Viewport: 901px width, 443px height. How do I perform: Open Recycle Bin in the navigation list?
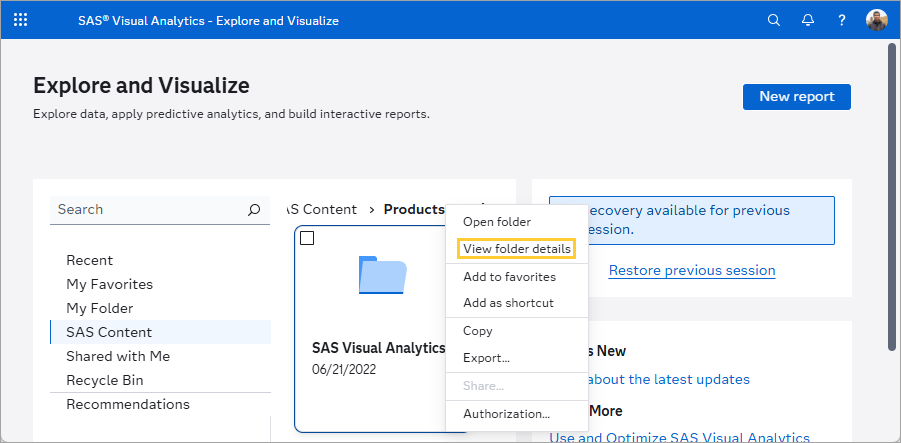point(160,380)
